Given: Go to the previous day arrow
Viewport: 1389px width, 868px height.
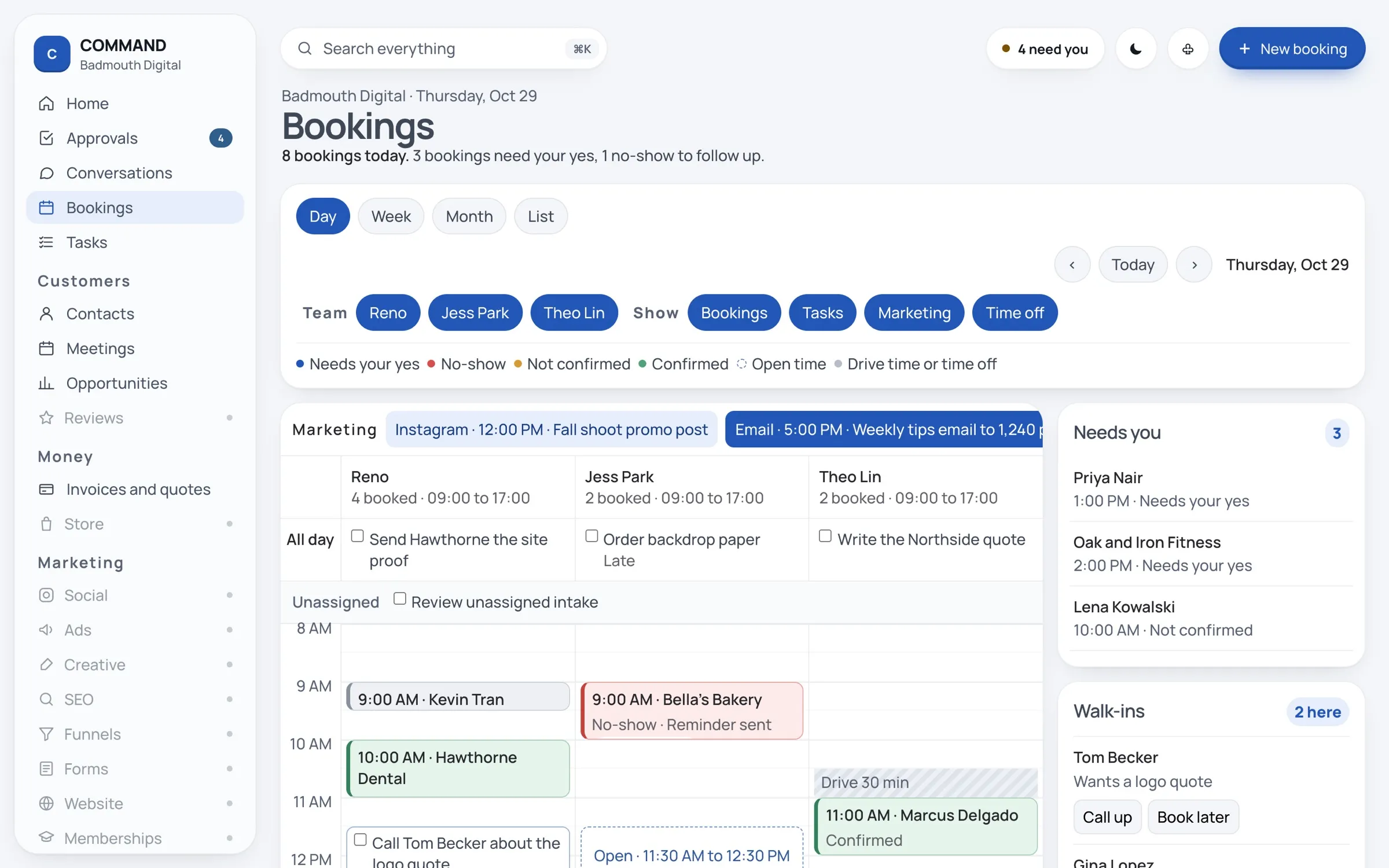Looking at the screenshot, I should click(1072, 265).
